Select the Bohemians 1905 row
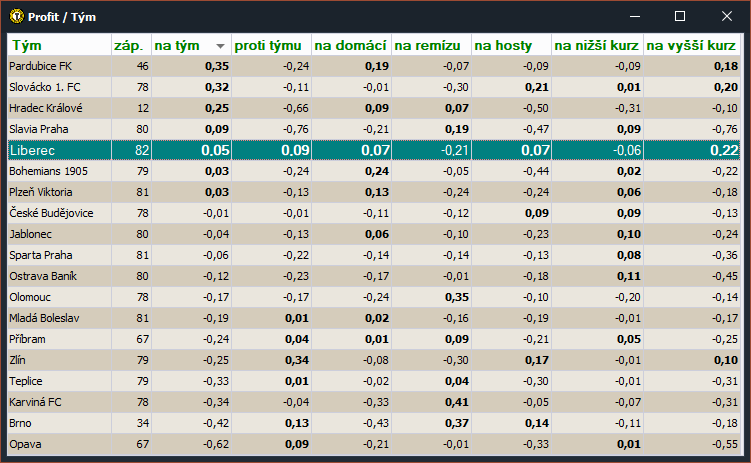751x463 pixels. (374, 171)
